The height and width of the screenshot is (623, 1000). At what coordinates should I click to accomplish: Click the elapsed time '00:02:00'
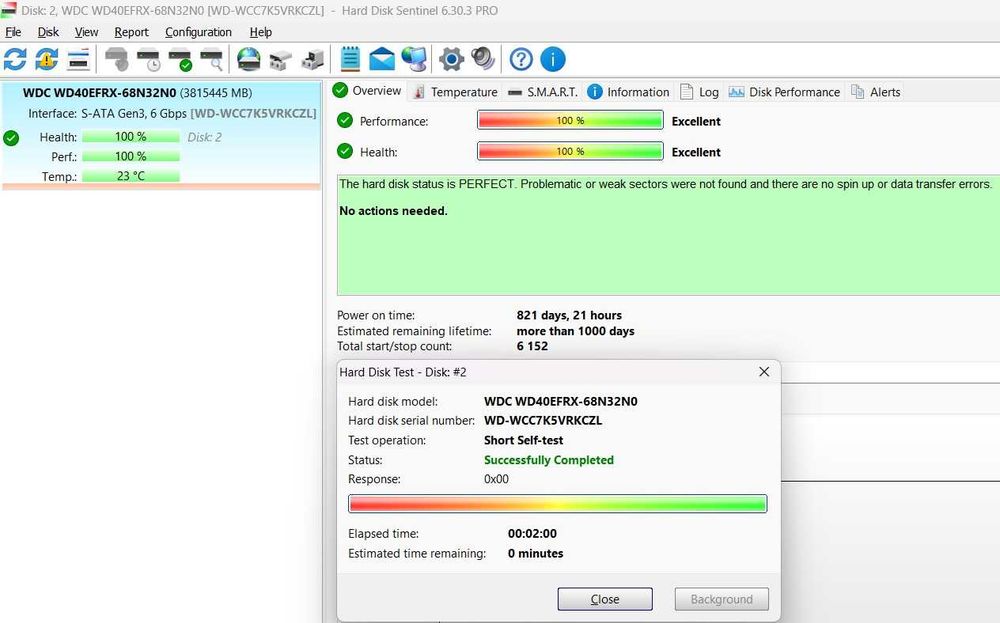pos(532,534)
